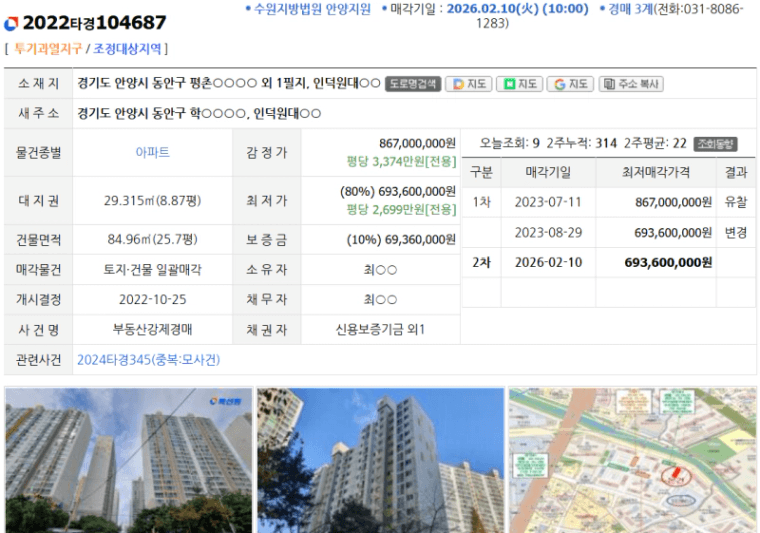Open the second apartment building photo
Screen dimensions: 760x533
coord(380,460)
